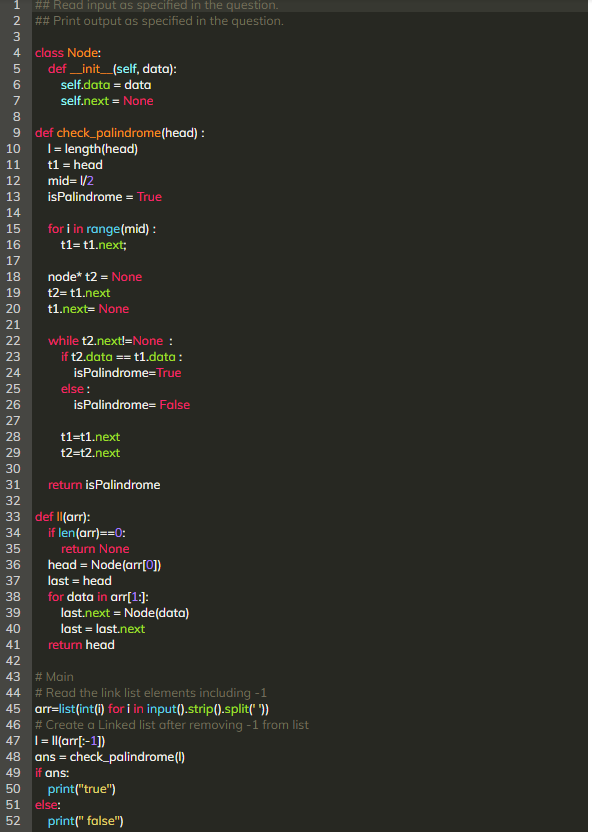Click 'return None' on line 35
592x832 pixels.
[95, 549]
